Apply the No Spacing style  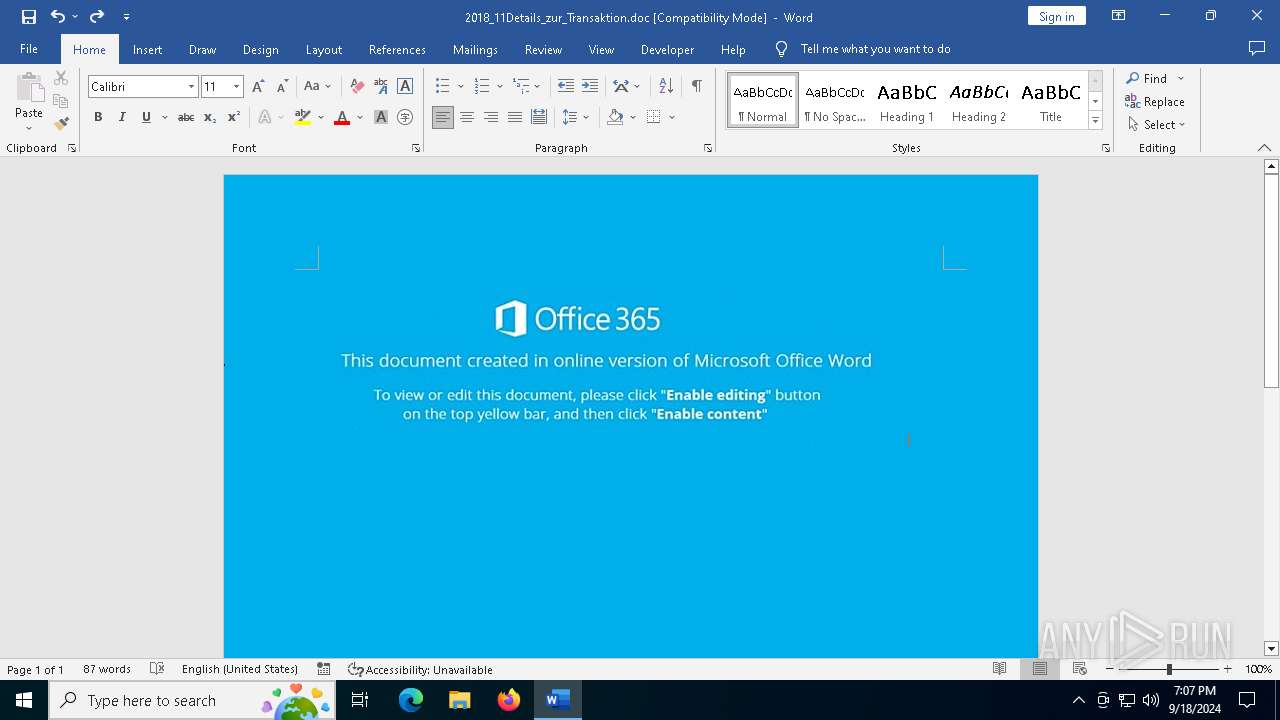point(835,101)
